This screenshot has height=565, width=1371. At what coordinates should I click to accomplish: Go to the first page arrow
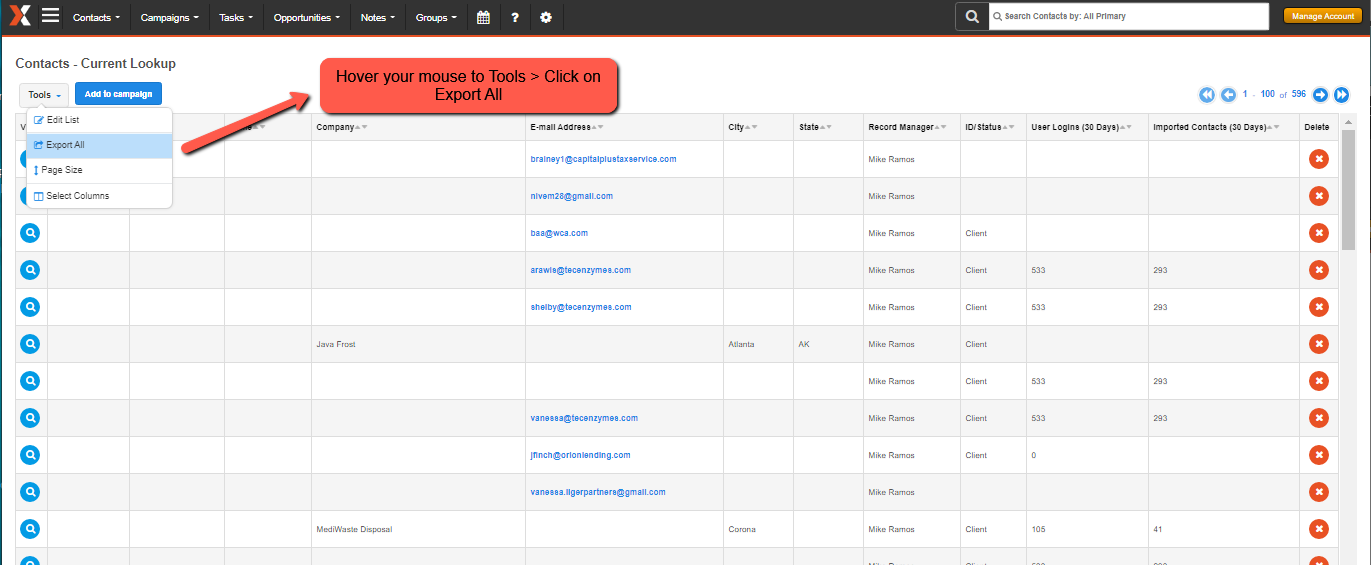tap(1206, 94)
